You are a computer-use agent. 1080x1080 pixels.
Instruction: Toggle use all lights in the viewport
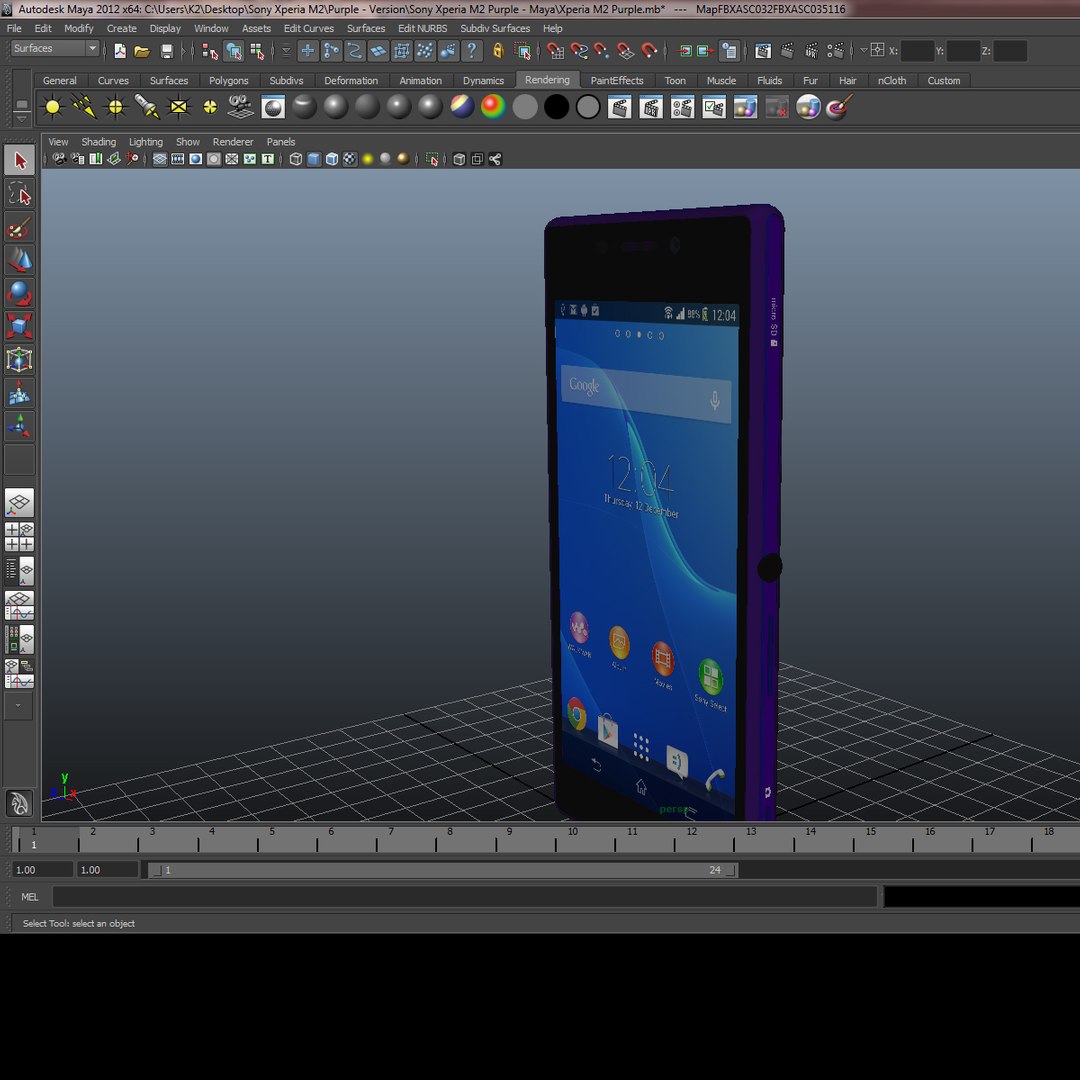click(368, 160)
